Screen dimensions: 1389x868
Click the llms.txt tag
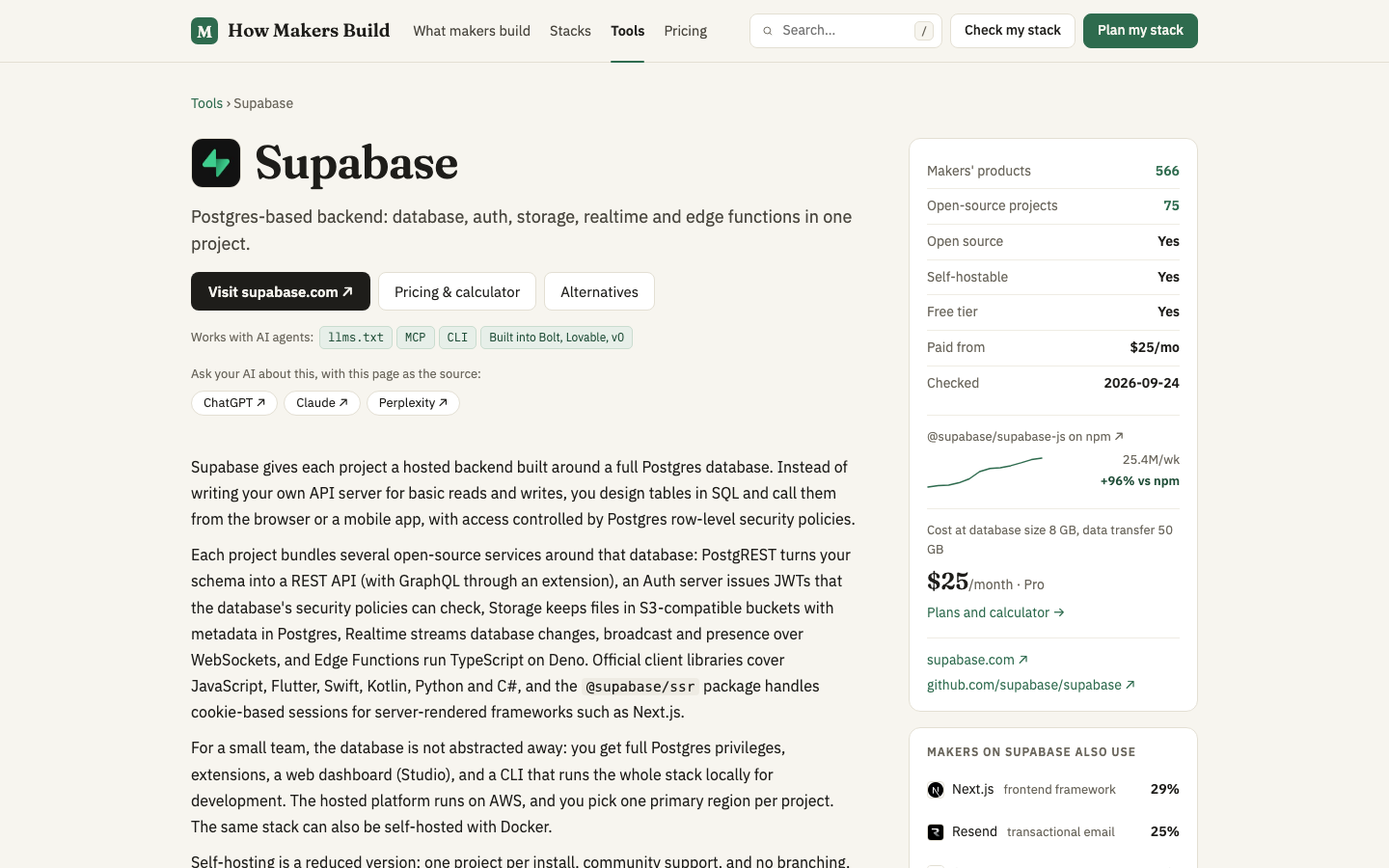(356, 338)
